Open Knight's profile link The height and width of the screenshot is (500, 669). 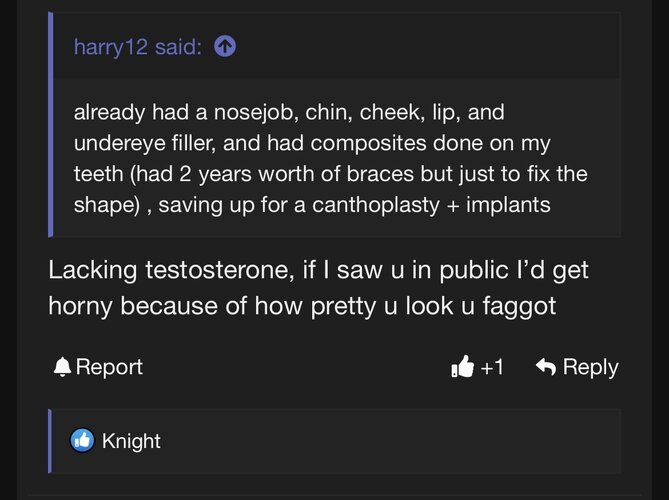point(131,441)
